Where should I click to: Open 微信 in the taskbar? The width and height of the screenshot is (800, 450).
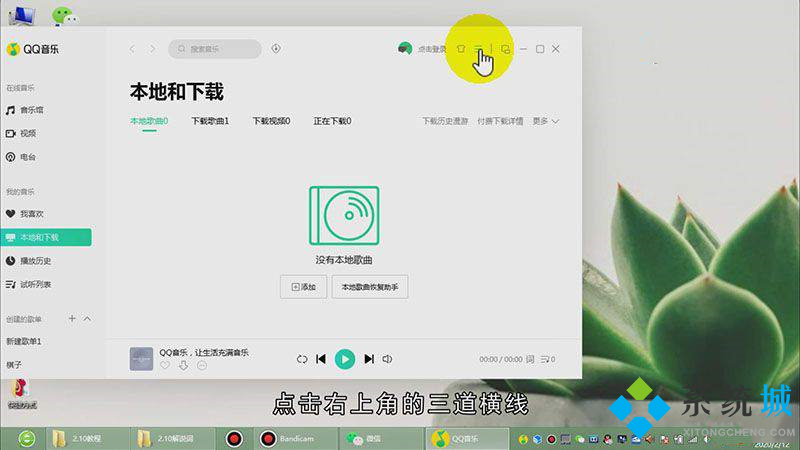[x=380, y=439]
